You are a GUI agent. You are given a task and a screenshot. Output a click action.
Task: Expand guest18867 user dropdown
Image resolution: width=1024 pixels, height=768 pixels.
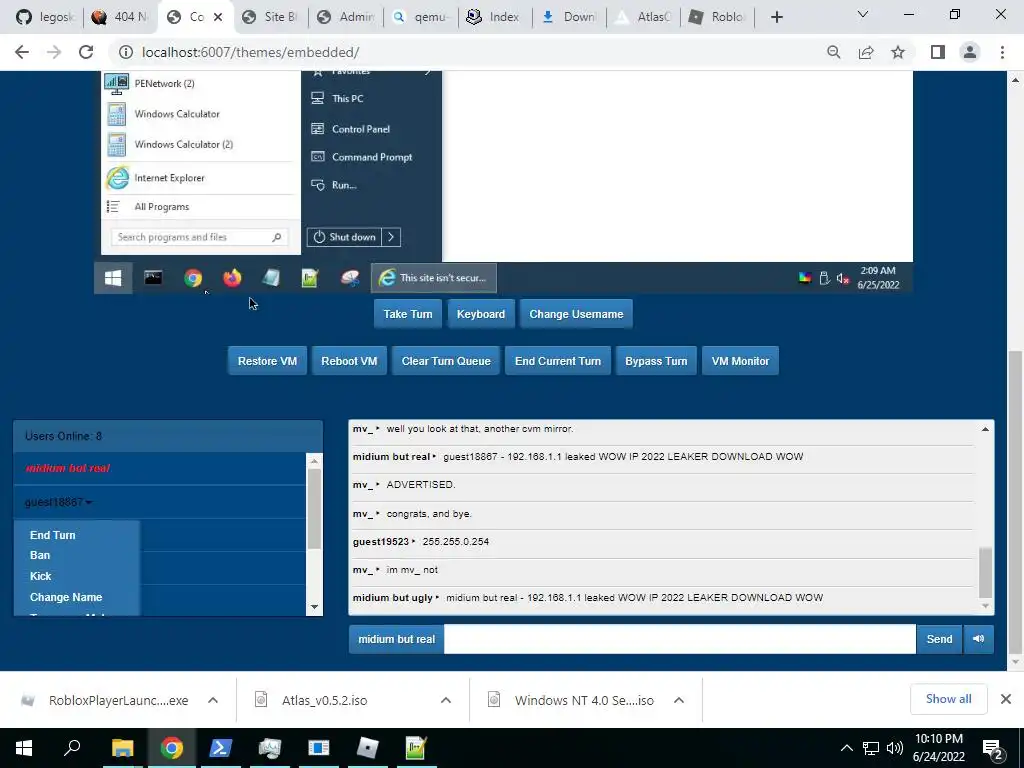(x=59, y=502)
